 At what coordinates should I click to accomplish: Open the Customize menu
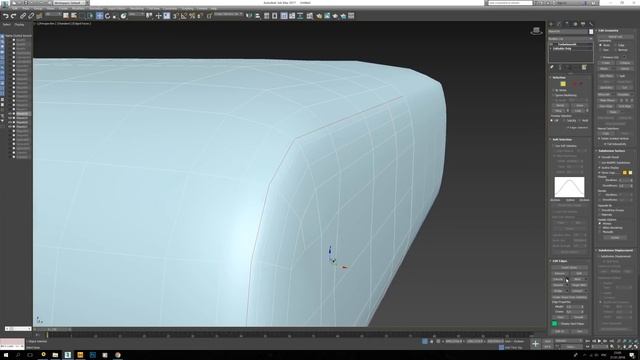pyautogui.click(x=169, y=8)
